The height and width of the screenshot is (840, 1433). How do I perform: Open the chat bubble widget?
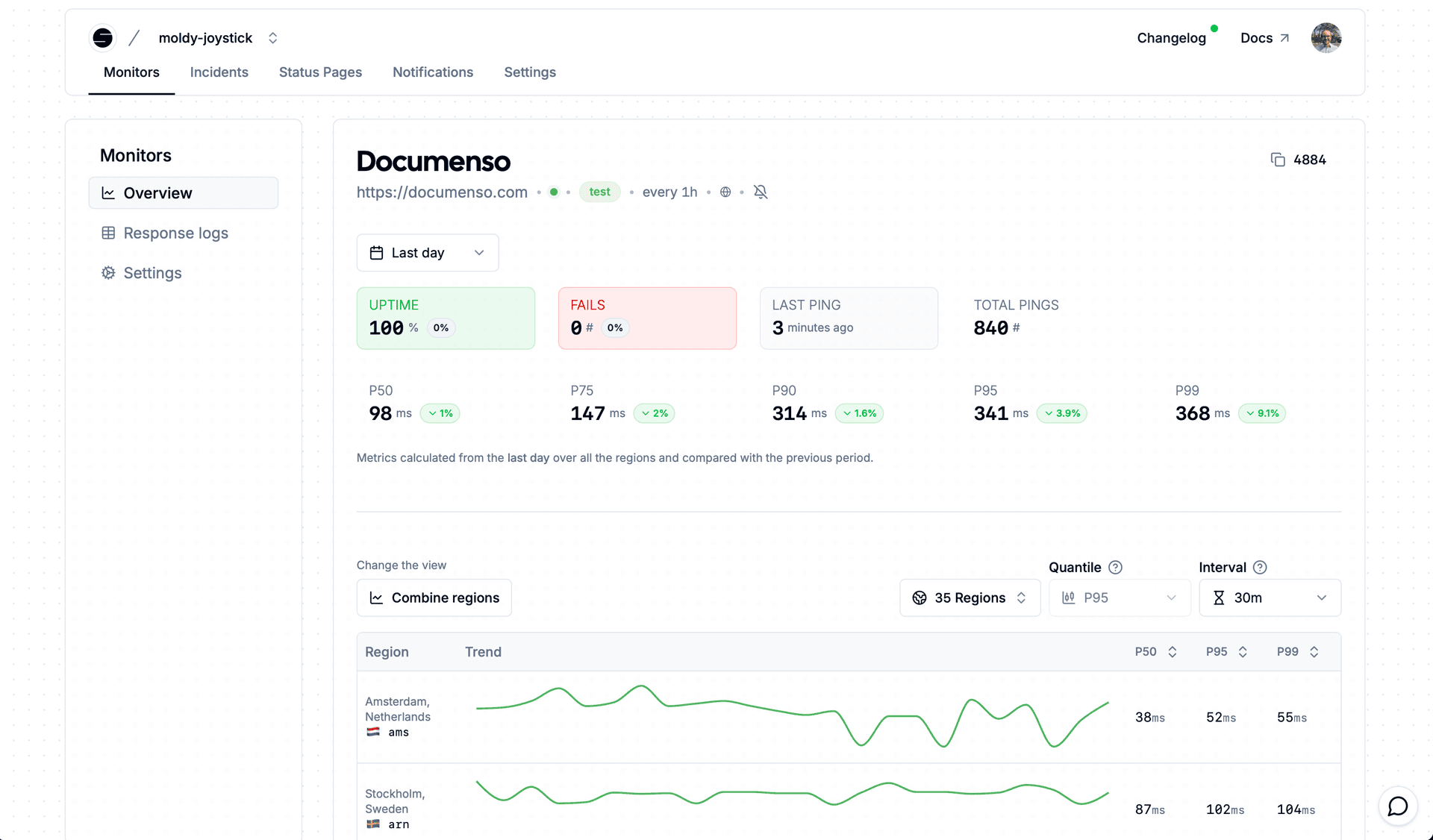pyautogui.click(x=1397, y=806)
